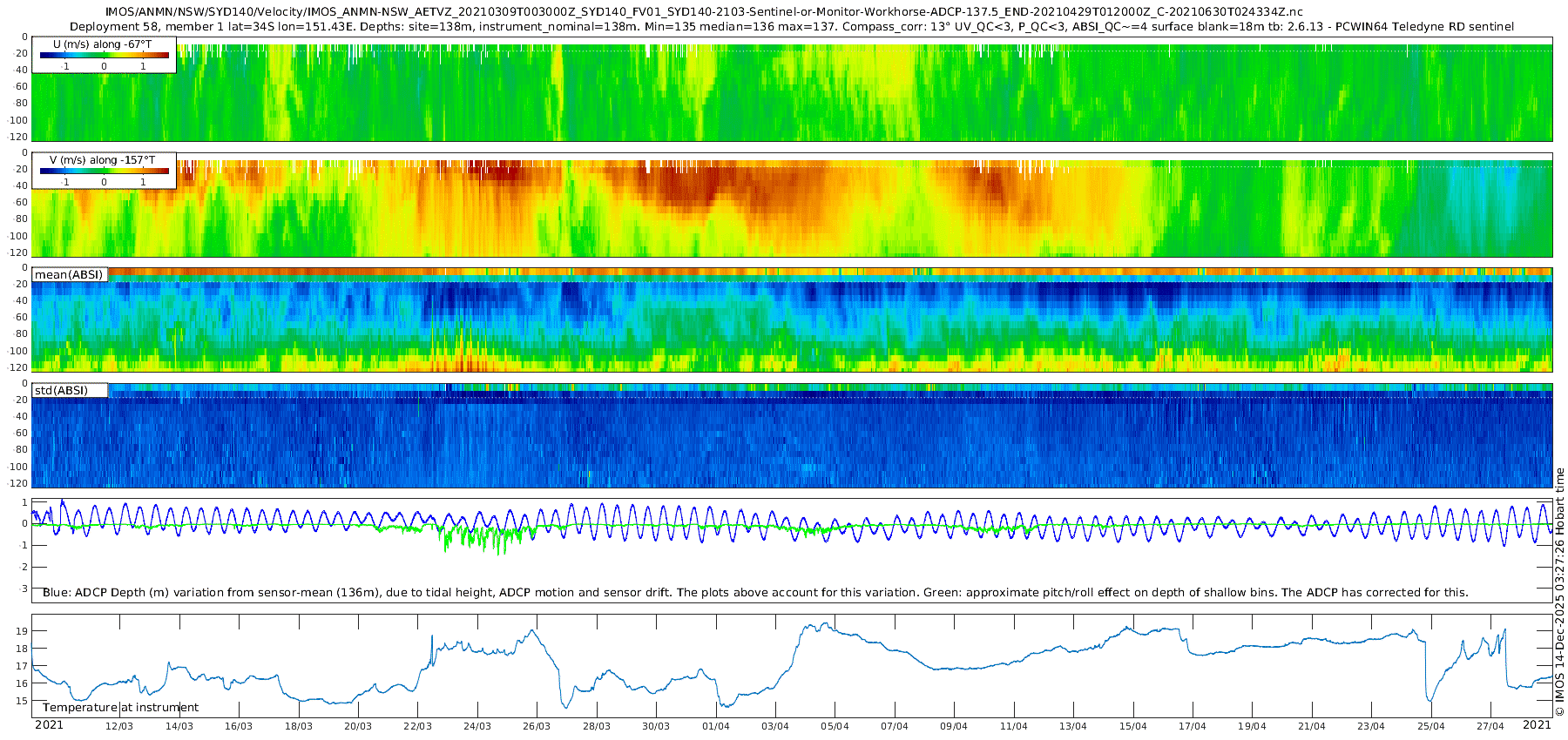Select the mean(ABSI) panel label

69,275
